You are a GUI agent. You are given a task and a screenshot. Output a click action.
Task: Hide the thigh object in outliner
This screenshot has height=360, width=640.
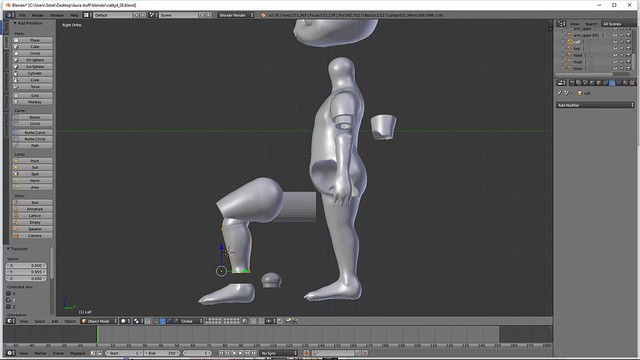[x=615, y=62]
